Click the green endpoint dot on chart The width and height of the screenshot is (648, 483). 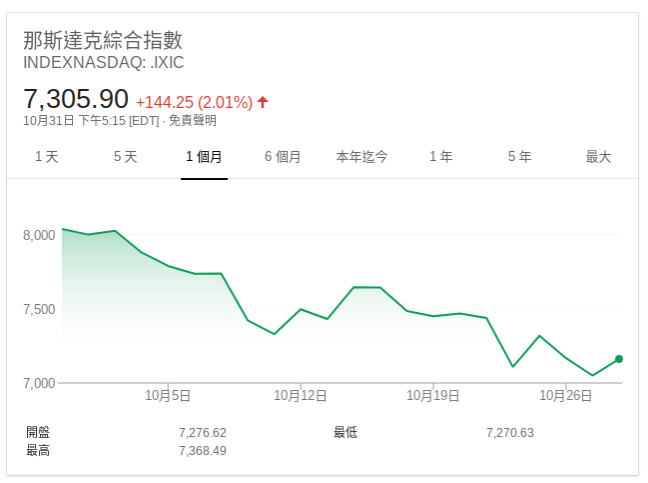(619, 359)
